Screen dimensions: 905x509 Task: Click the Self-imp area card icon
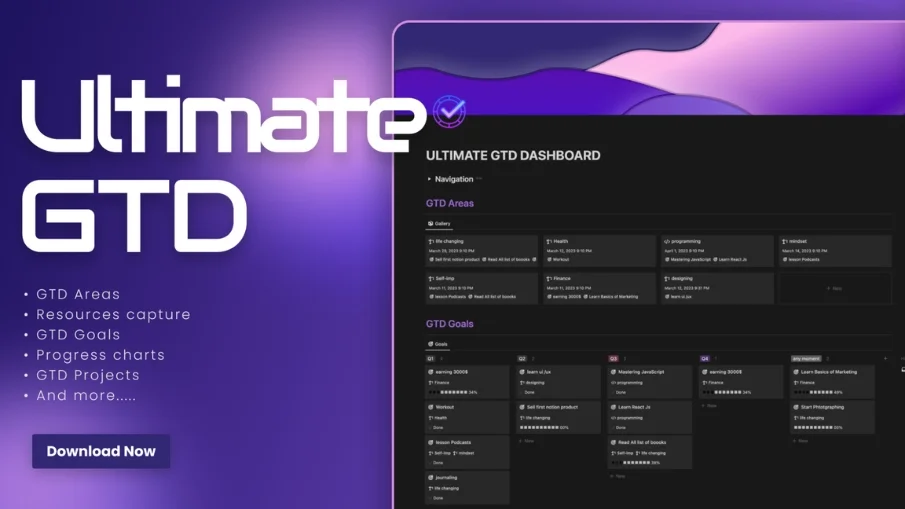tap(431, 278)
